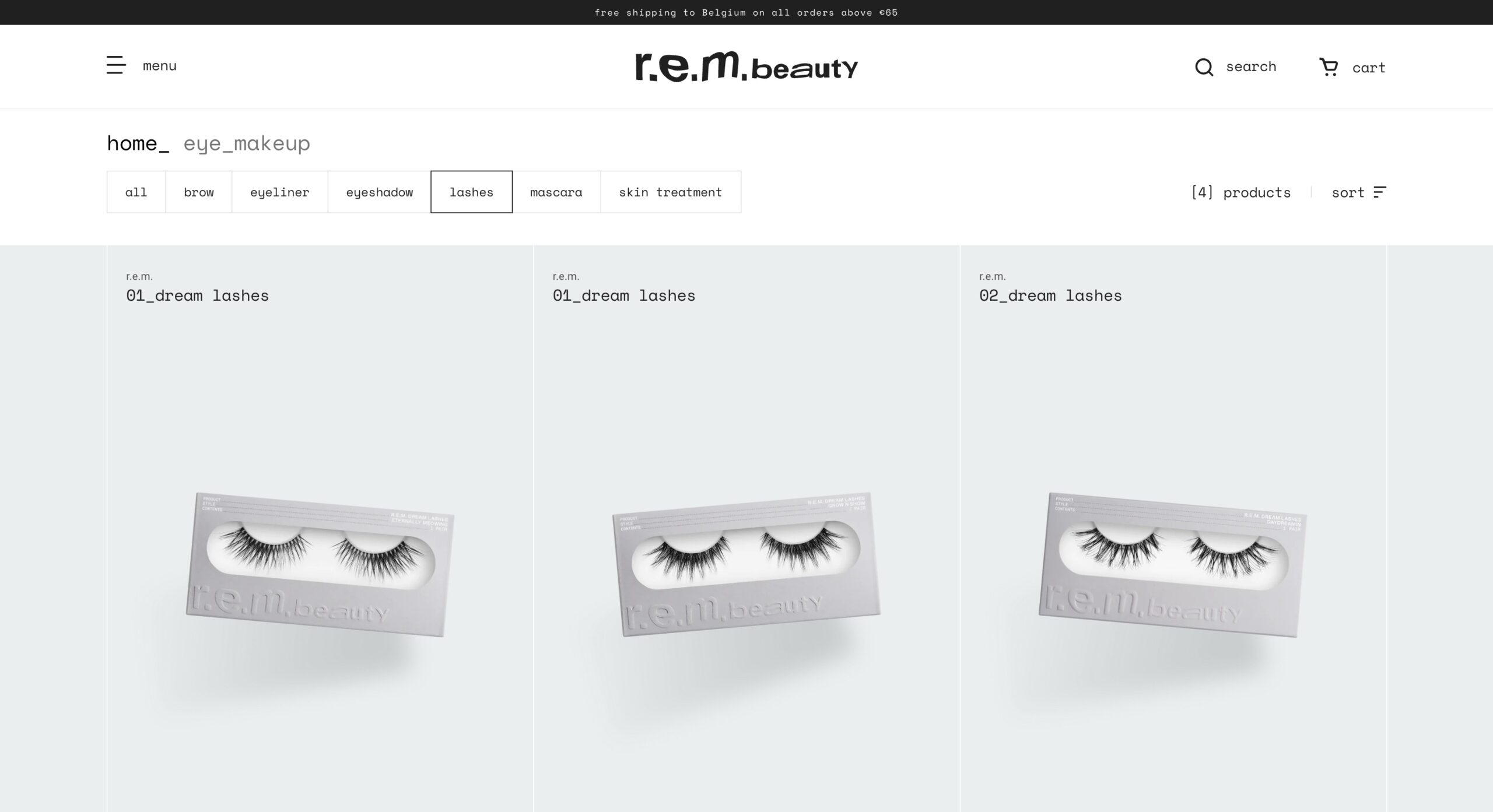Switch to the mascara filter tab

coord(556,192)
